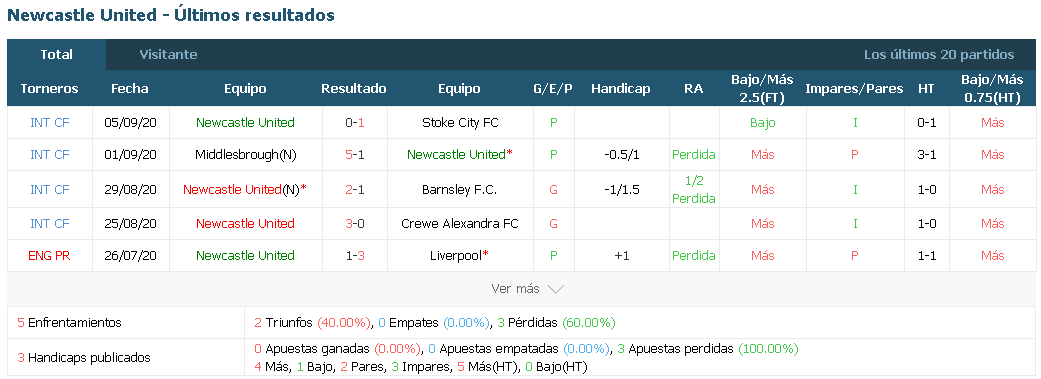
Task: Click INT CF link for 29/08/20 match
Action: pyautogui.click(x=50, y=189)
